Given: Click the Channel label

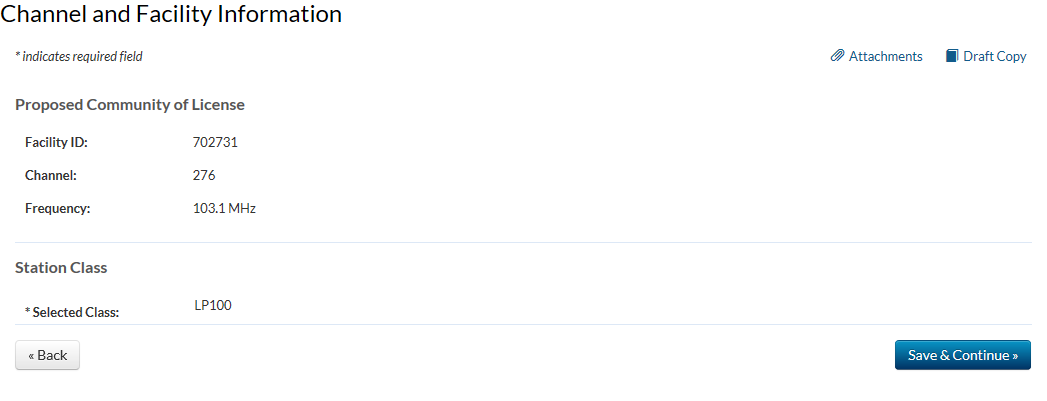Looking at the screenshot, I should pyautogui.click(x=51, y=175).
